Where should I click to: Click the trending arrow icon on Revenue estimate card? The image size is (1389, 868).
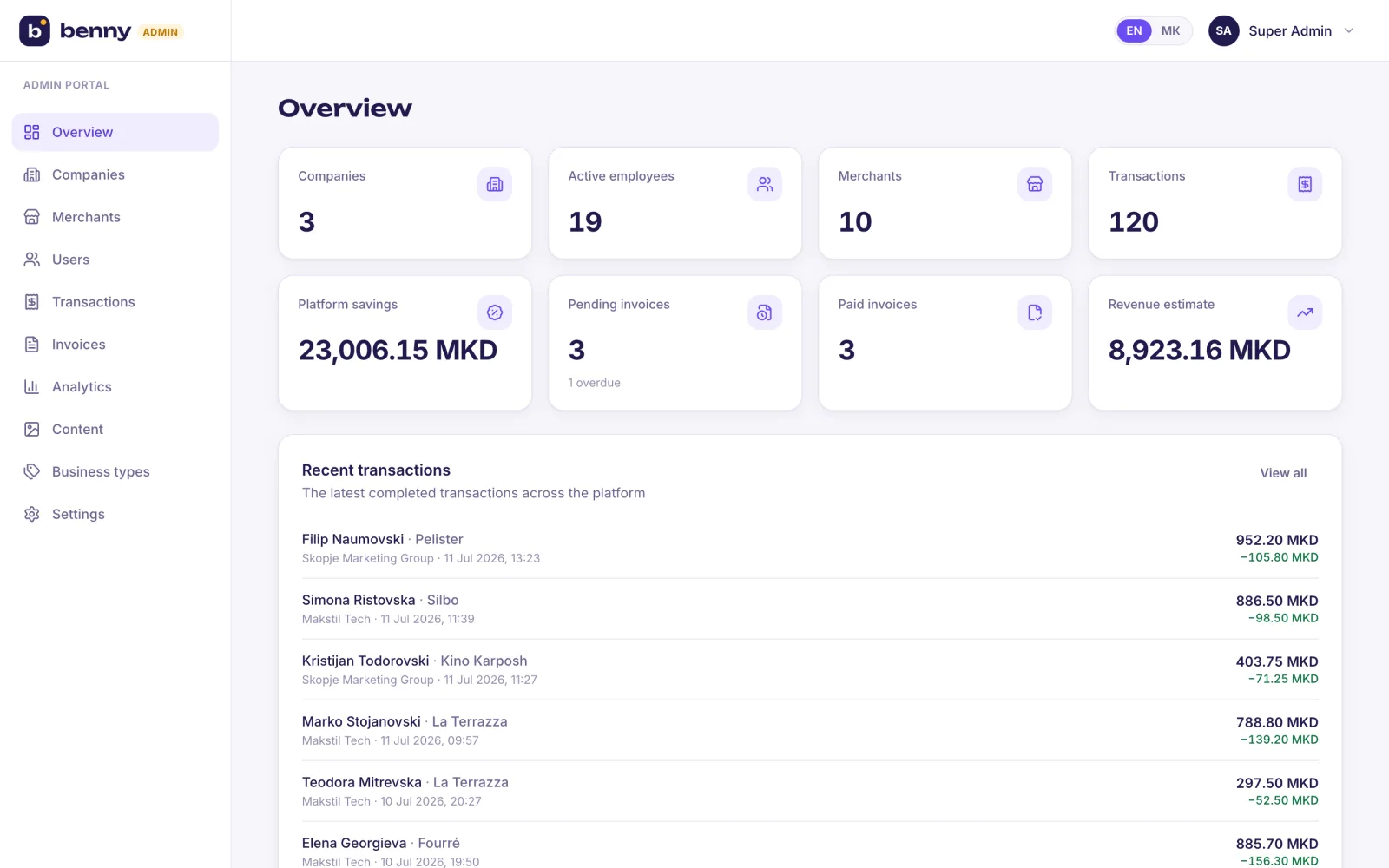(x=1305, y=312)
